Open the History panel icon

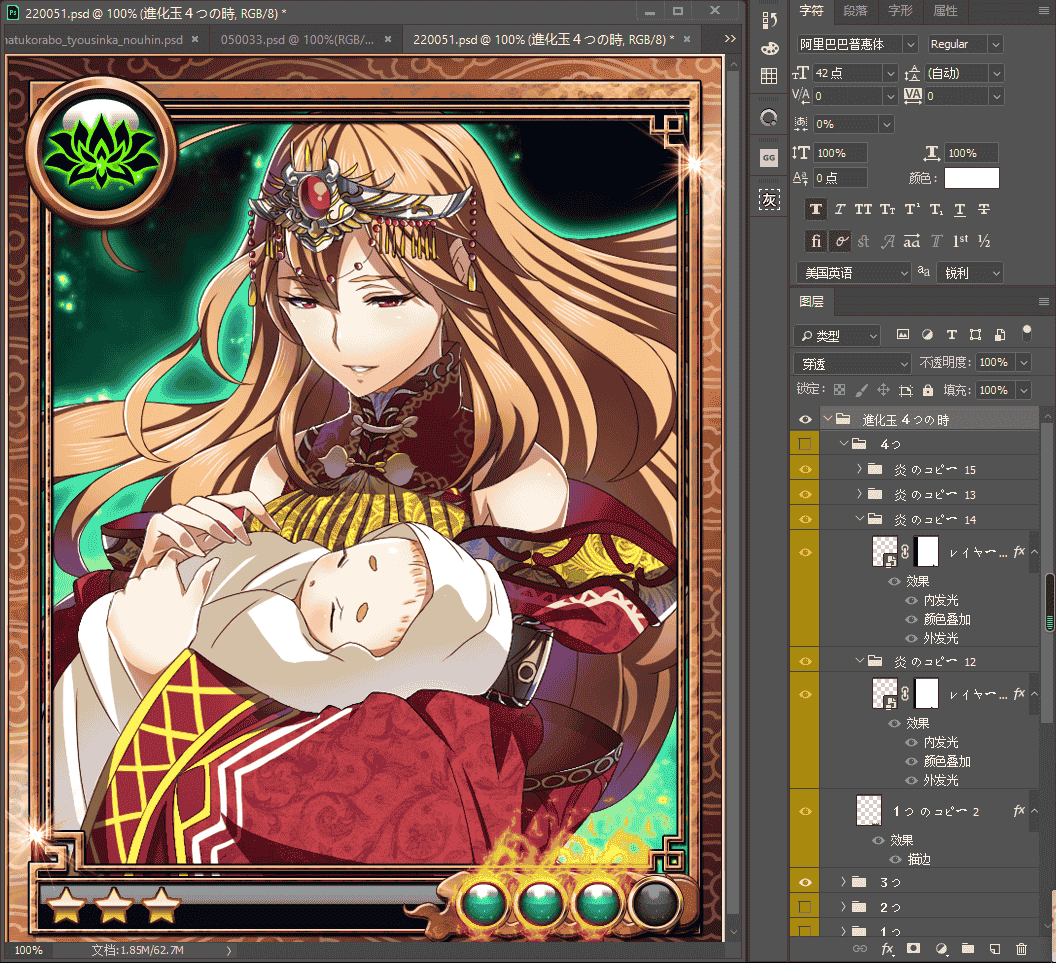[x=769, y=20]
